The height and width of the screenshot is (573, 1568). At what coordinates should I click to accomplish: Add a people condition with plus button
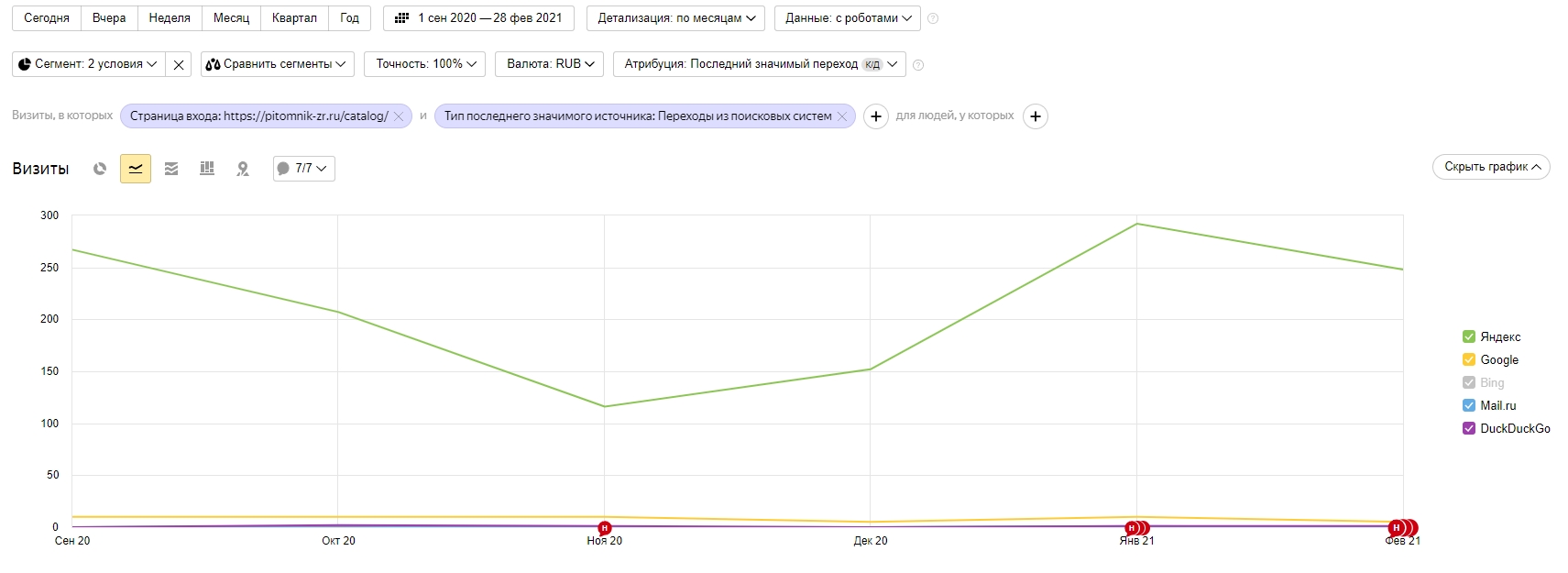(x=1035, y=116)
